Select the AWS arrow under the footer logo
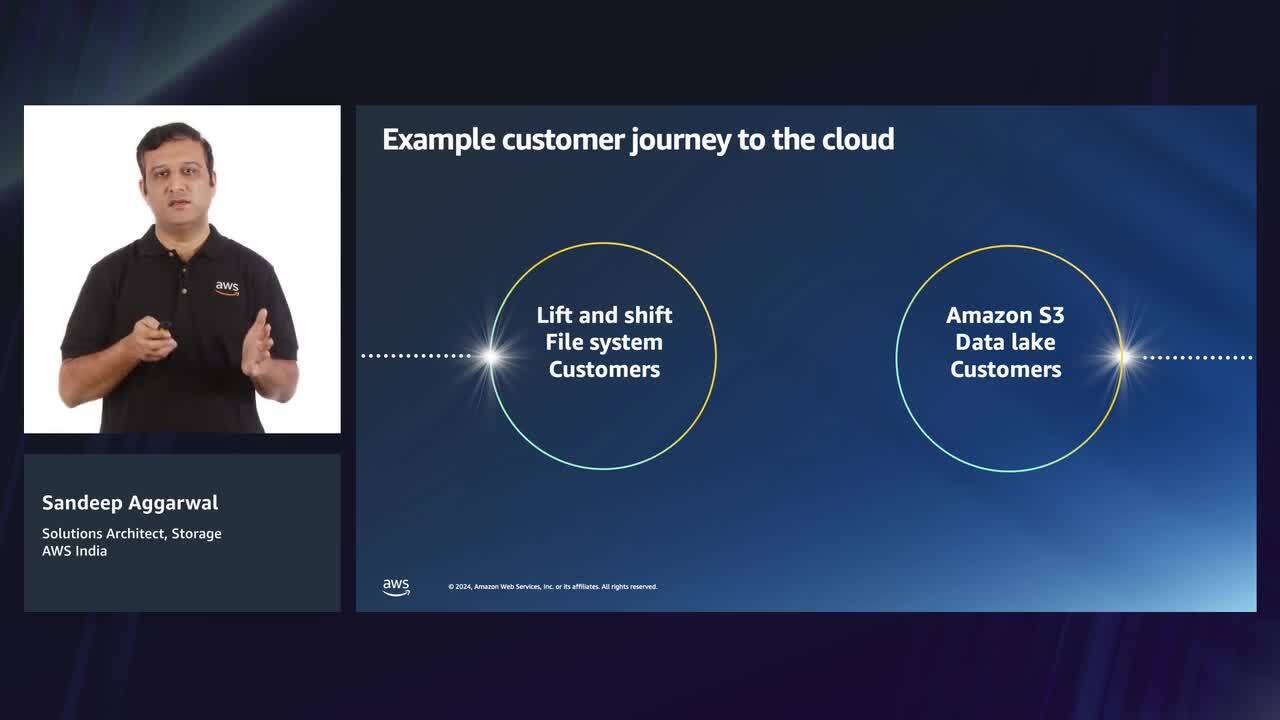Screen dimensions: 1280x720 (396, 593)
